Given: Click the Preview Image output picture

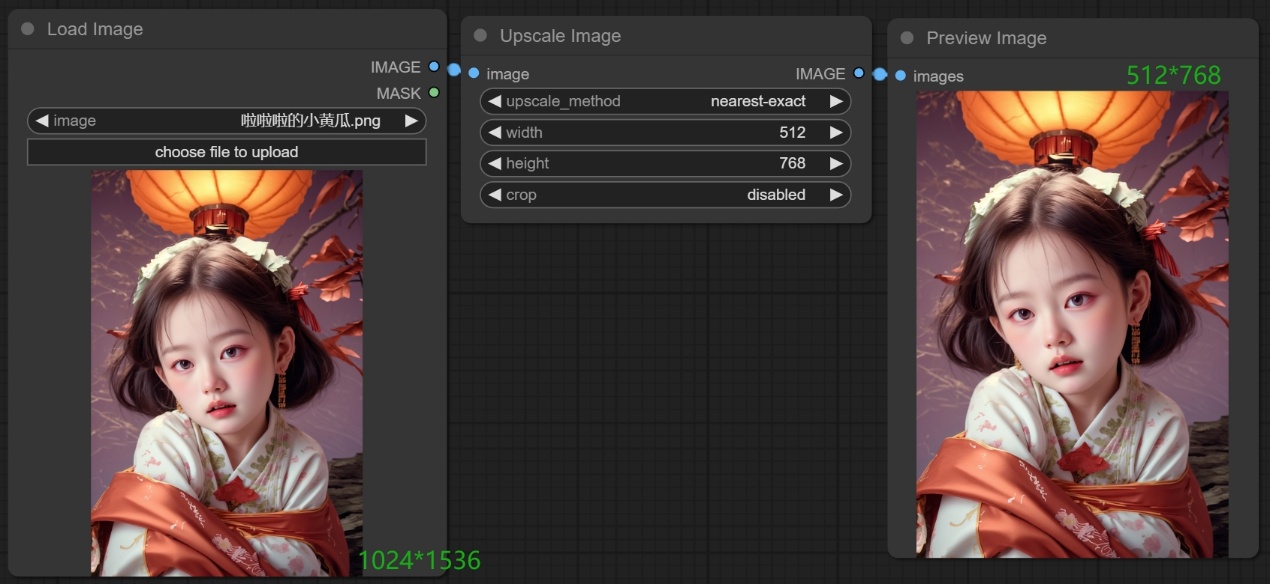Looking at the screenshot, I should click(x=1072, y=324).
